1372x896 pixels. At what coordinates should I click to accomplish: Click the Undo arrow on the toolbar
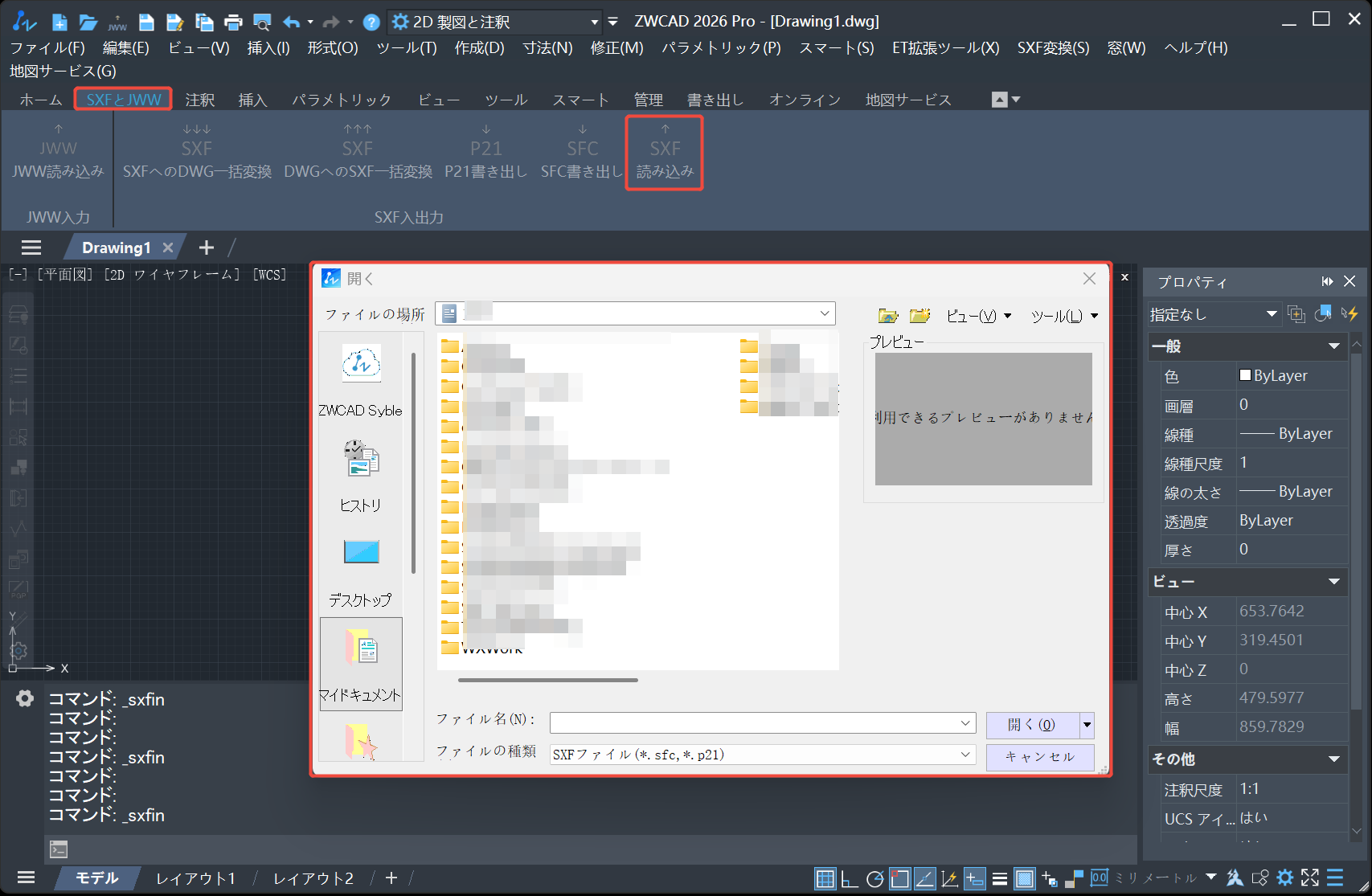click(x=291, y=22)
